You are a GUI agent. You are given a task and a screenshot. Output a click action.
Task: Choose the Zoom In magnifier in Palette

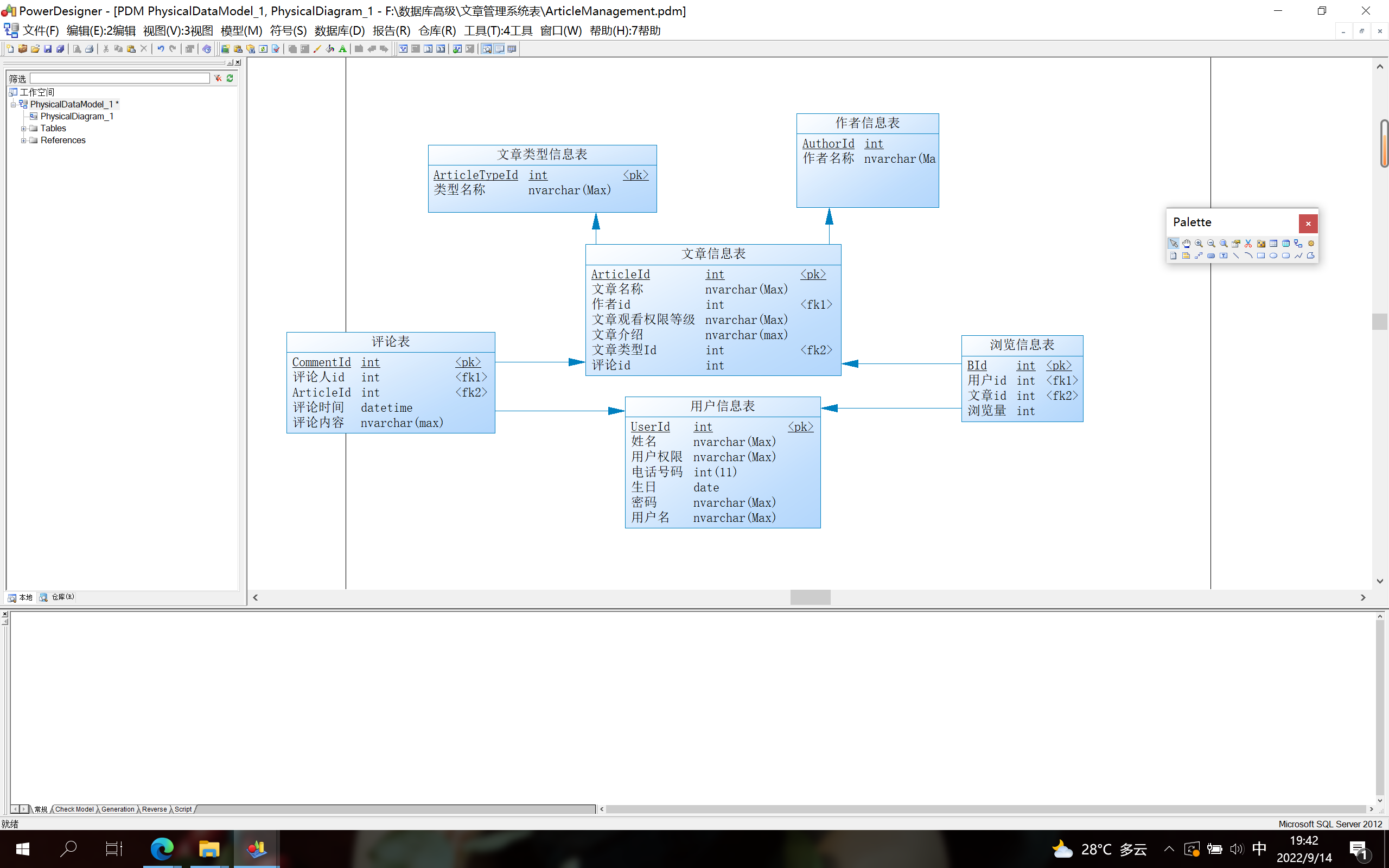(x=1199, y=244)
